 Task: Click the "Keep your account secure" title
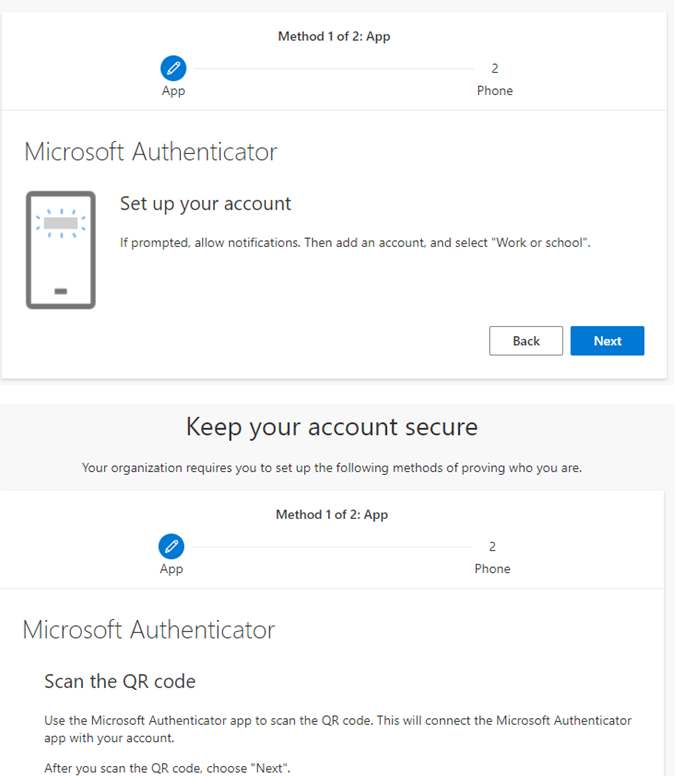point(332,428)
